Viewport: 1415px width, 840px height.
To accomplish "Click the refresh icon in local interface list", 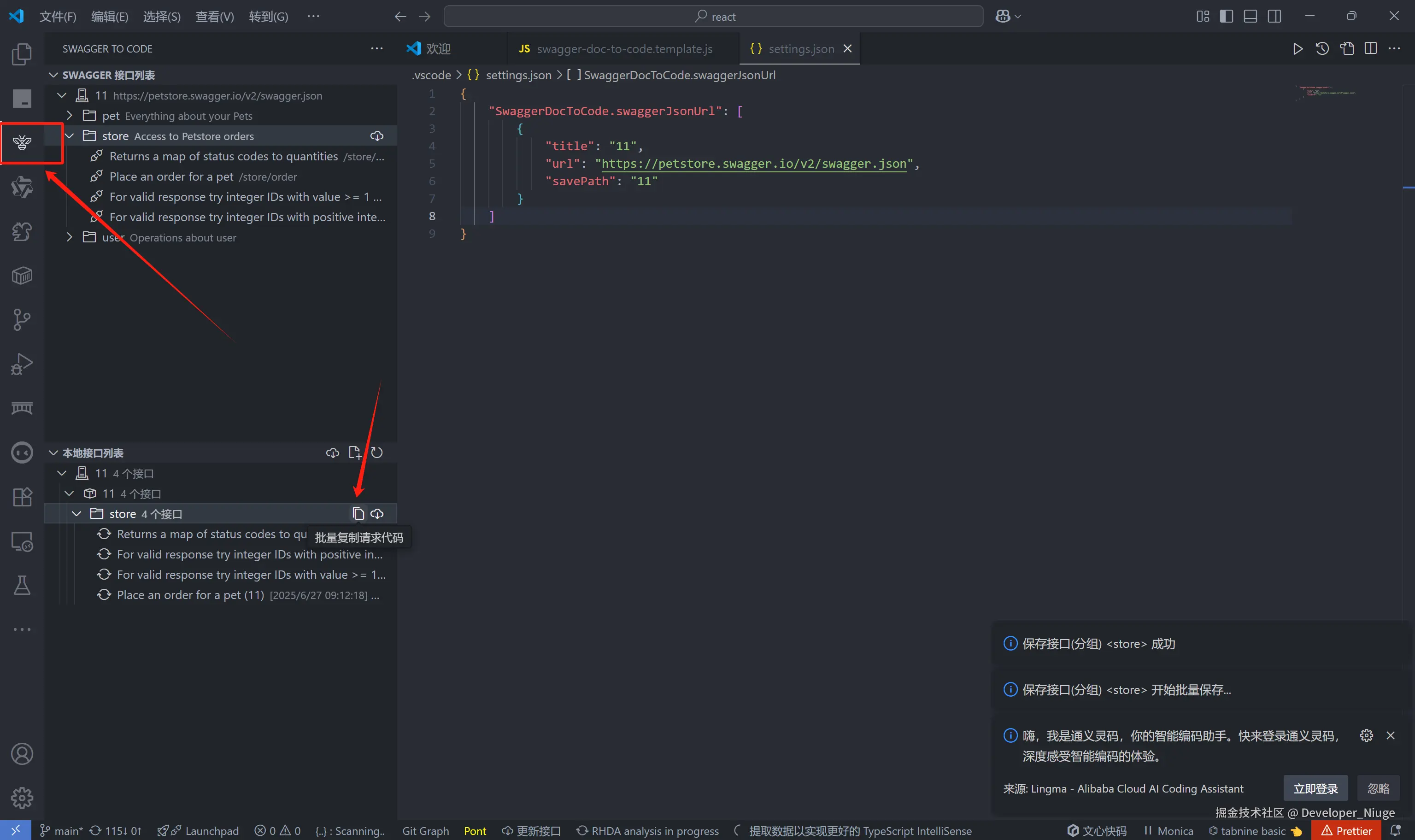I will 377,453.
